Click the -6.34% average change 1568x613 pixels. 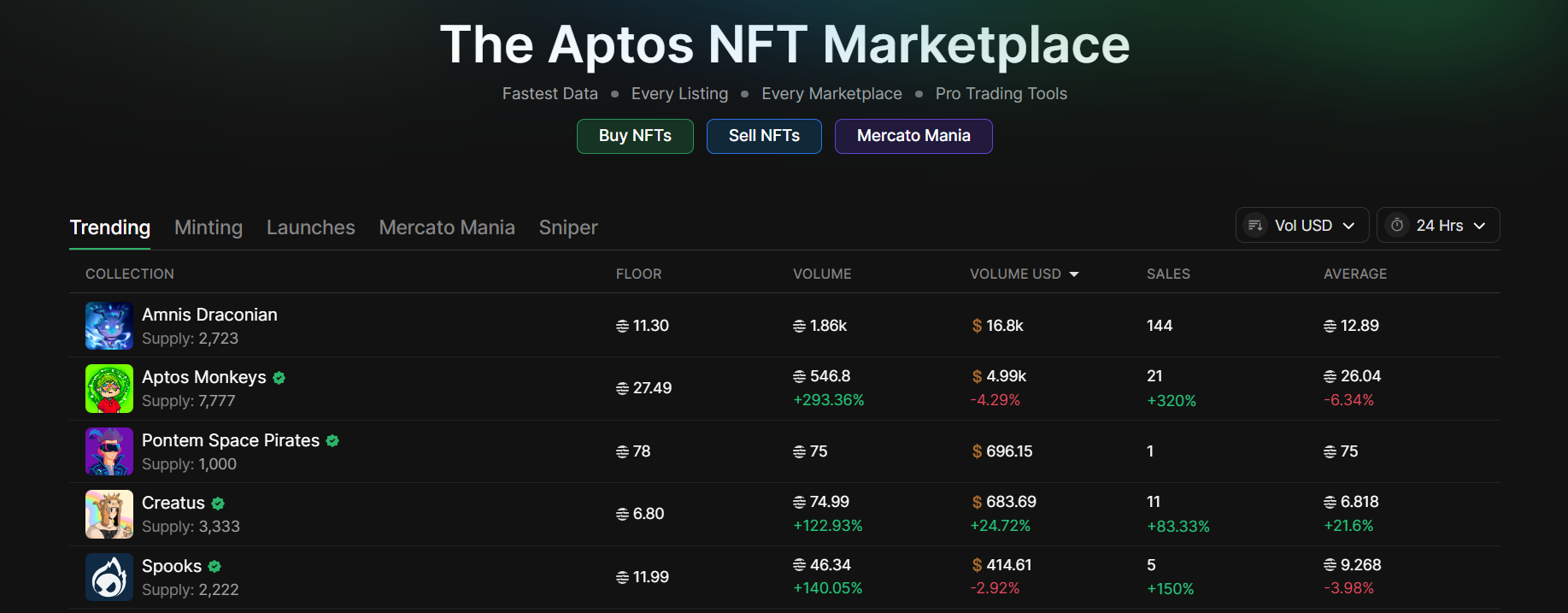click(1348, 400)
